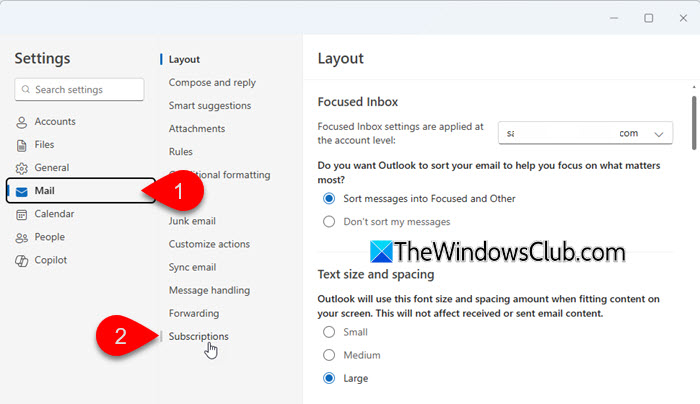Open Rules settings
Image resolution: width=700 pixels, height=404 pixels.
180,152
